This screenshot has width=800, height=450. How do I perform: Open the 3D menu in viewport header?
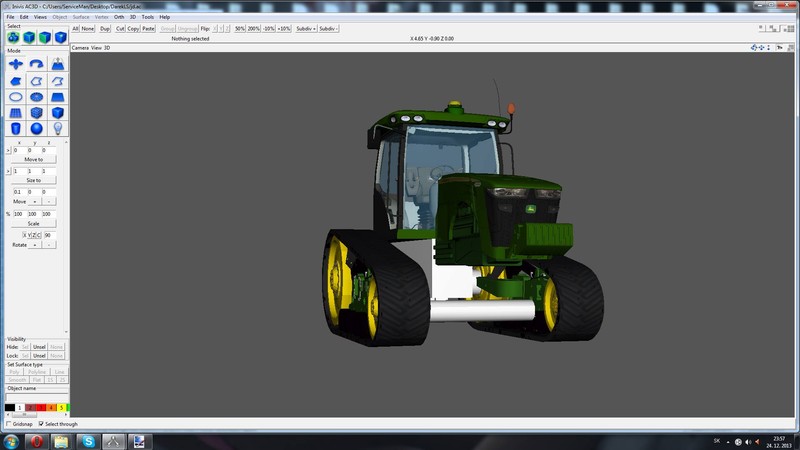(107, 47)
